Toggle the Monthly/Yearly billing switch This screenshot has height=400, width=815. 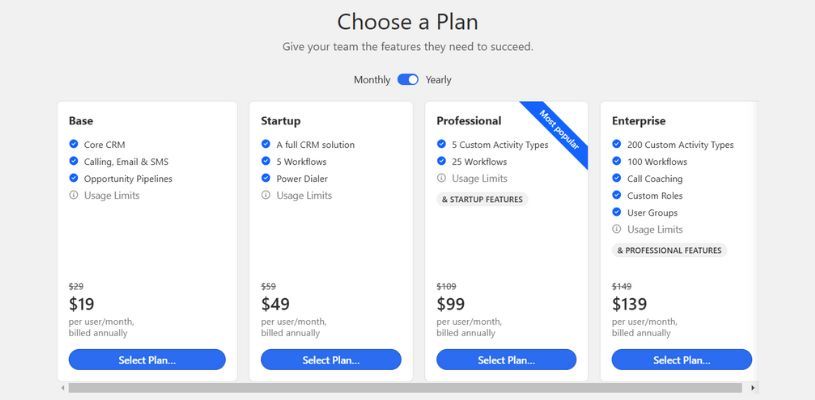408,79
